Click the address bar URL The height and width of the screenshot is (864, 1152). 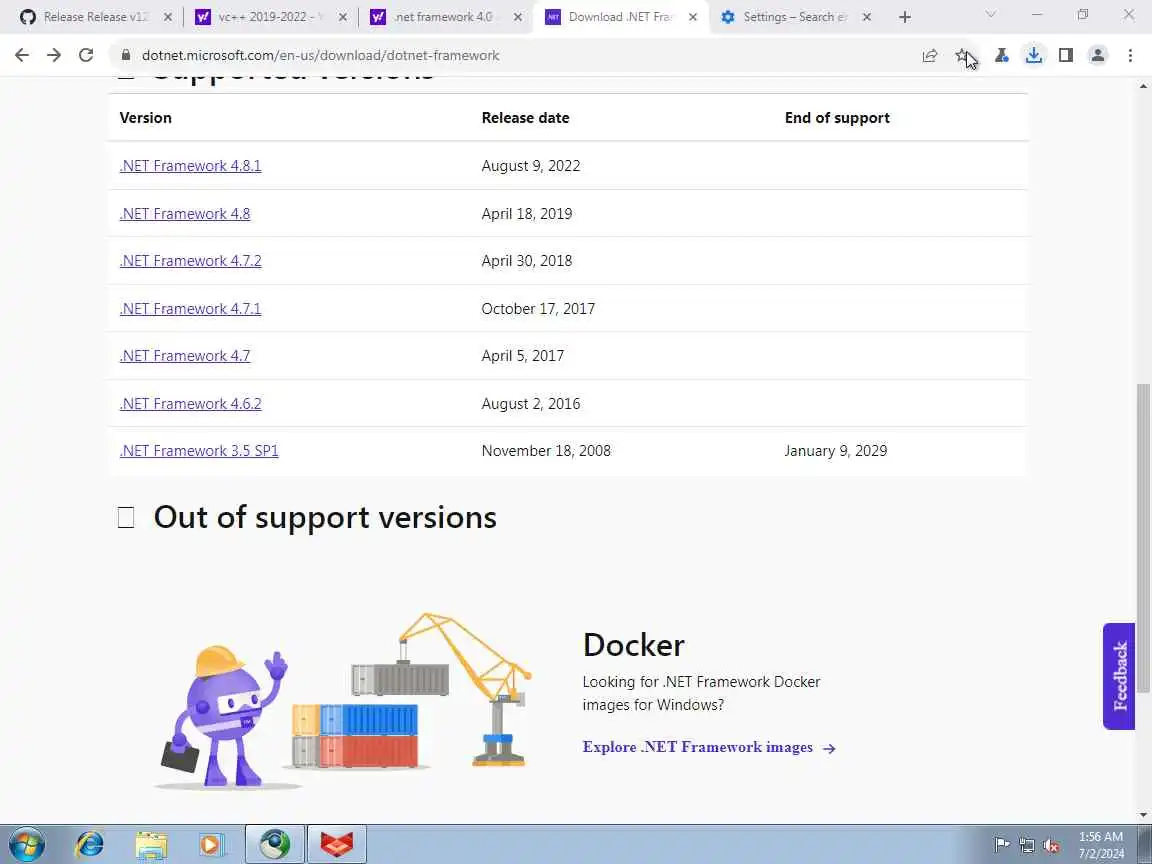coord(320,55)
